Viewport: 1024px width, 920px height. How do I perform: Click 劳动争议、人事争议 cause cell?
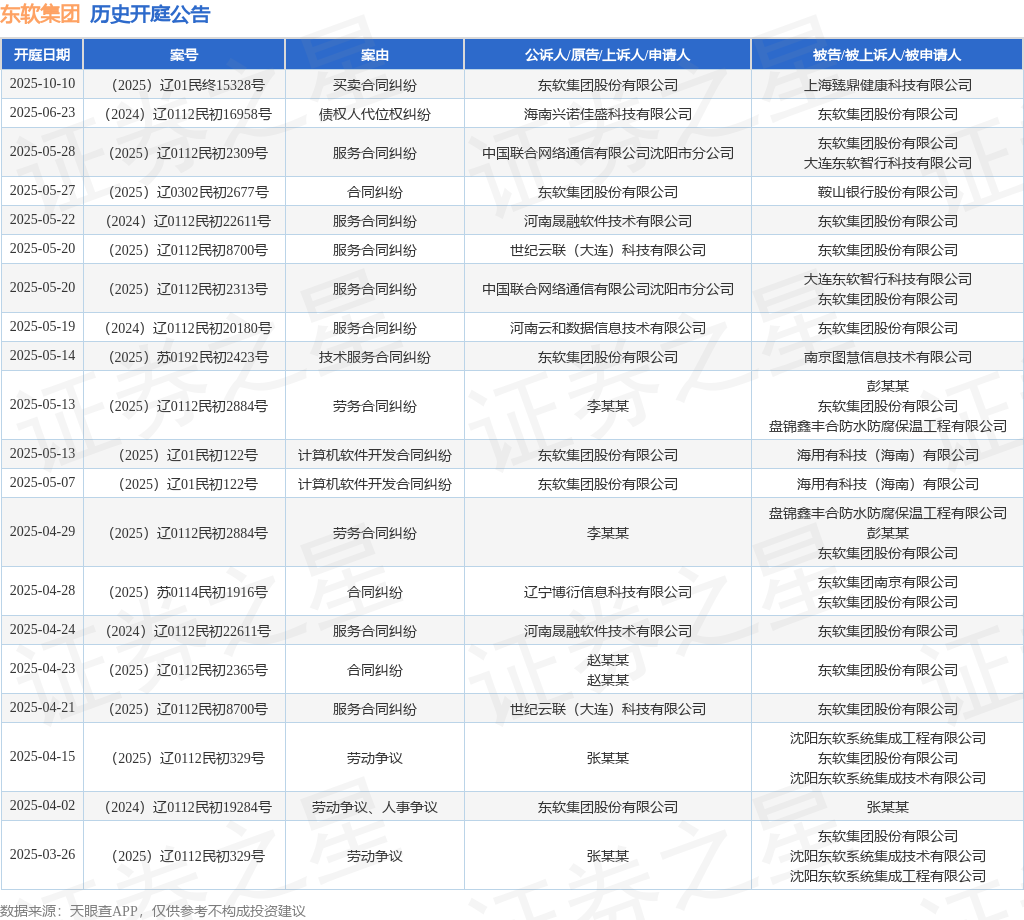375,808
